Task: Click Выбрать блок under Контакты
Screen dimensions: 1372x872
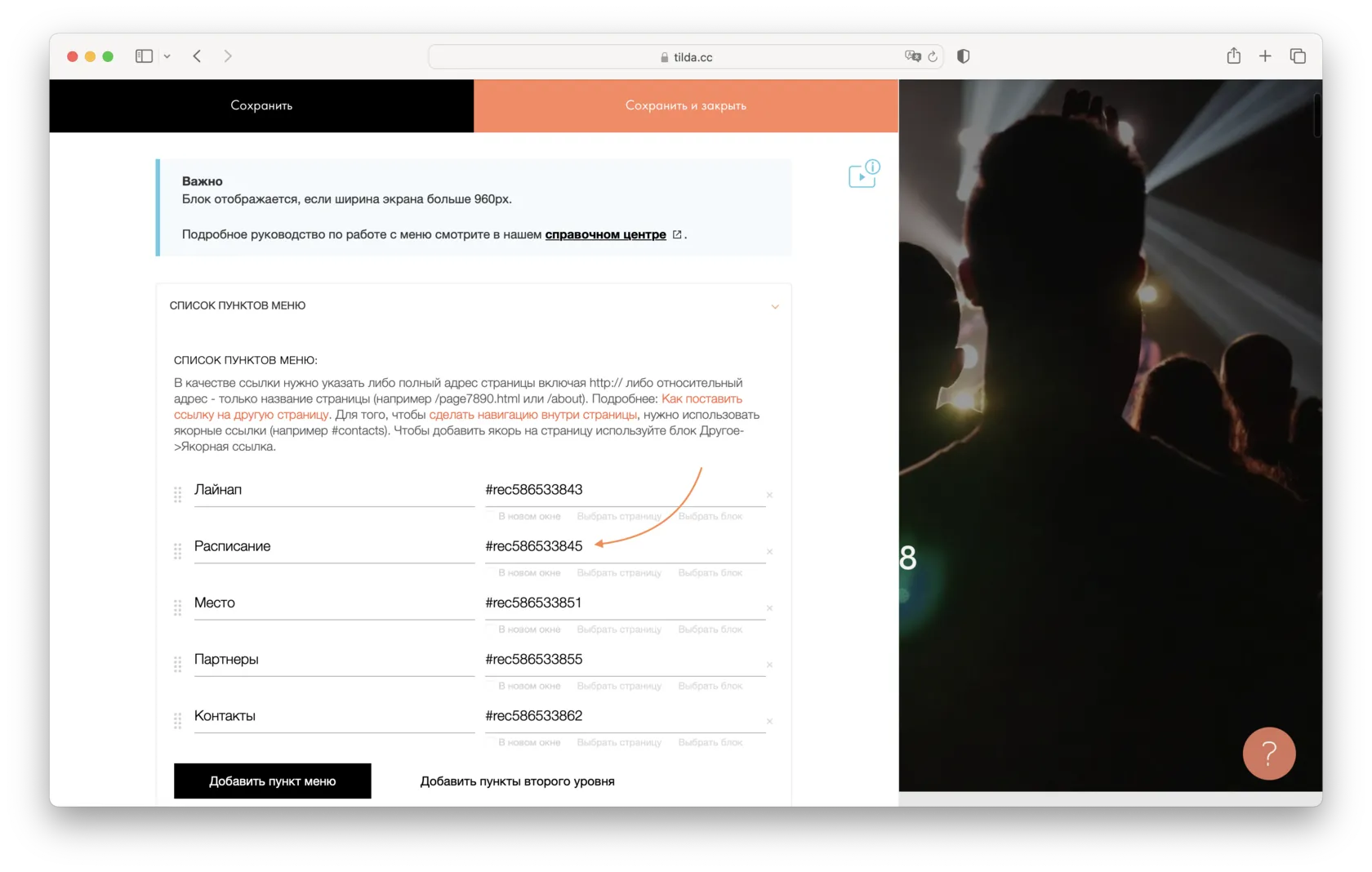Action: tap(710, 743)
